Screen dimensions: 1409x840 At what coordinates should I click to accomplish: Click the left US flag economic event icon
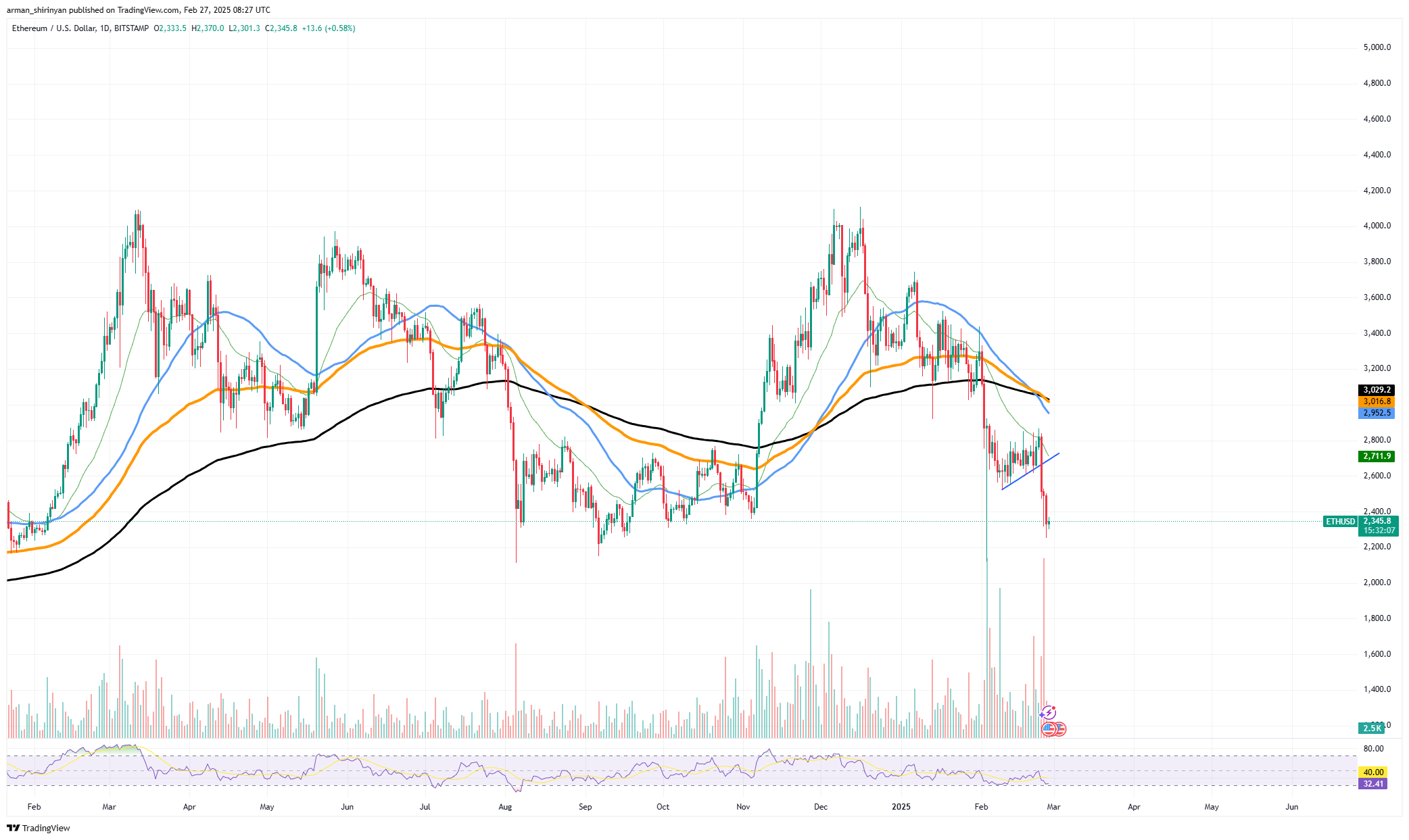pyautogui.click(x=1049, y=728)
